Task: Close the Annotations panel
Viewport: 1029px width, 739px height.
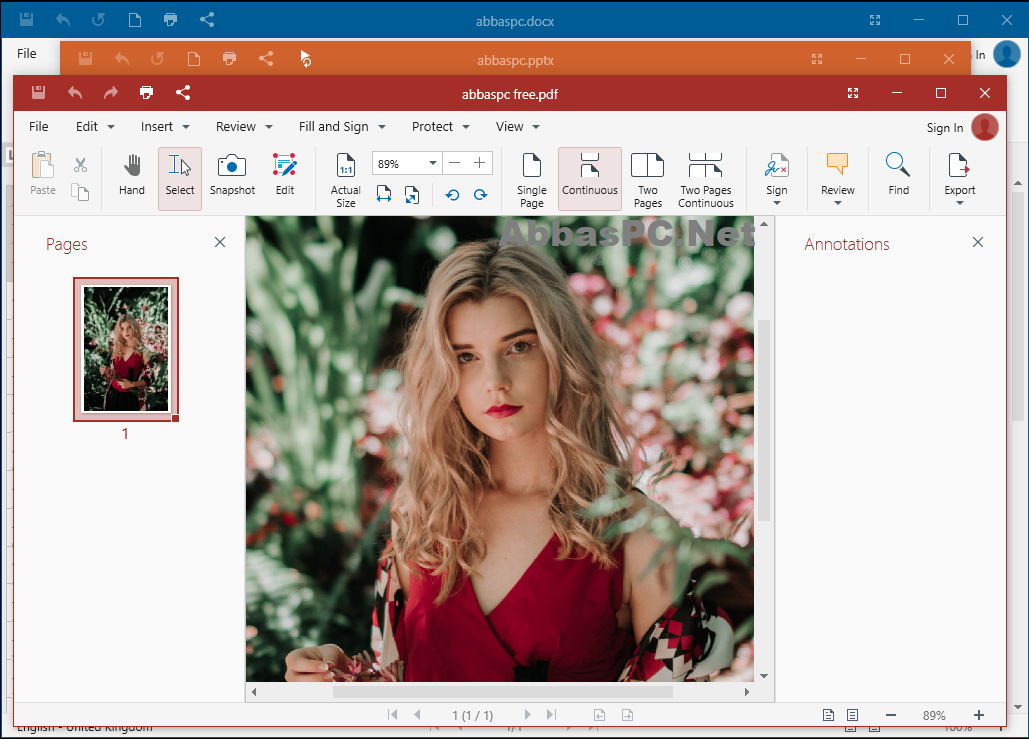Action: (978, 242)
